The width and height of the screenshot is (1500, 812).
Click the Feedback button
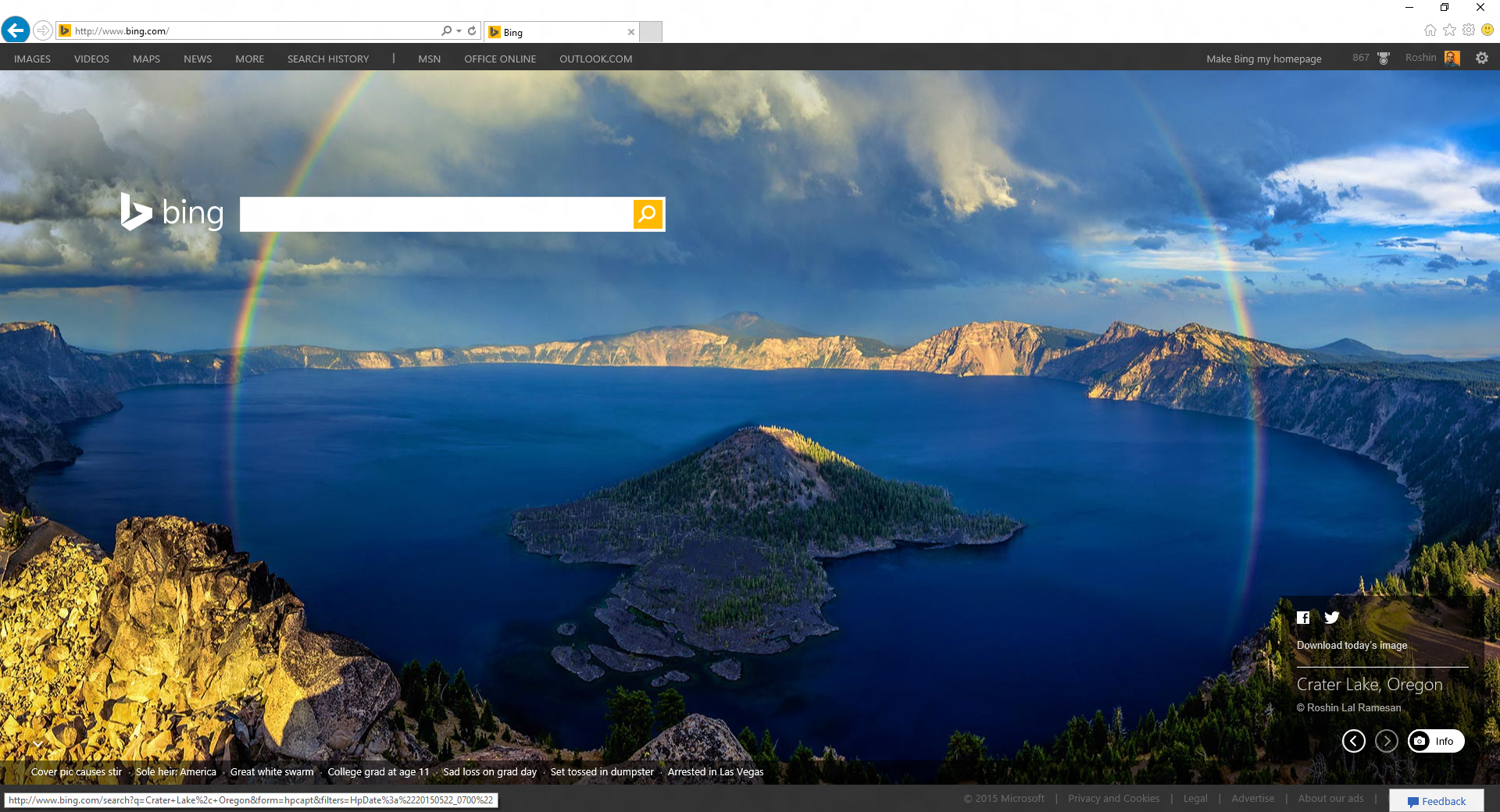click(x=1437, y=800)
